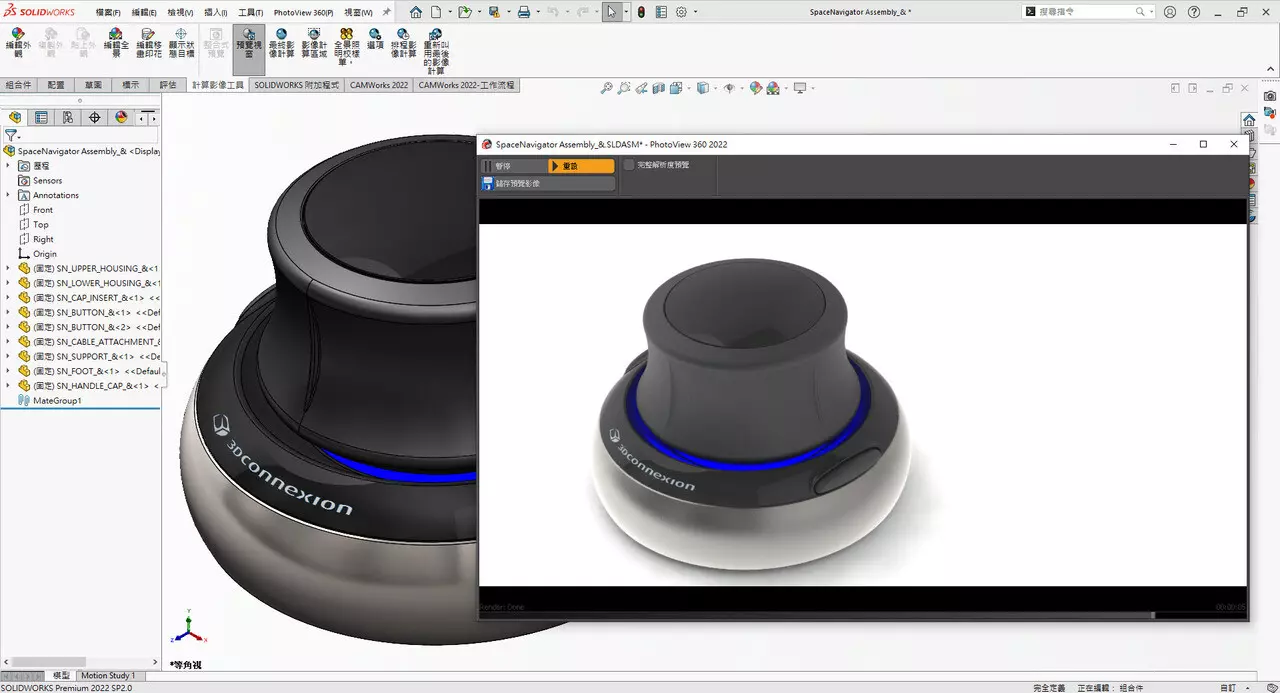Click the search commands input field
This screenshot has width=1280, height=693.
[x=1085, y=12]
